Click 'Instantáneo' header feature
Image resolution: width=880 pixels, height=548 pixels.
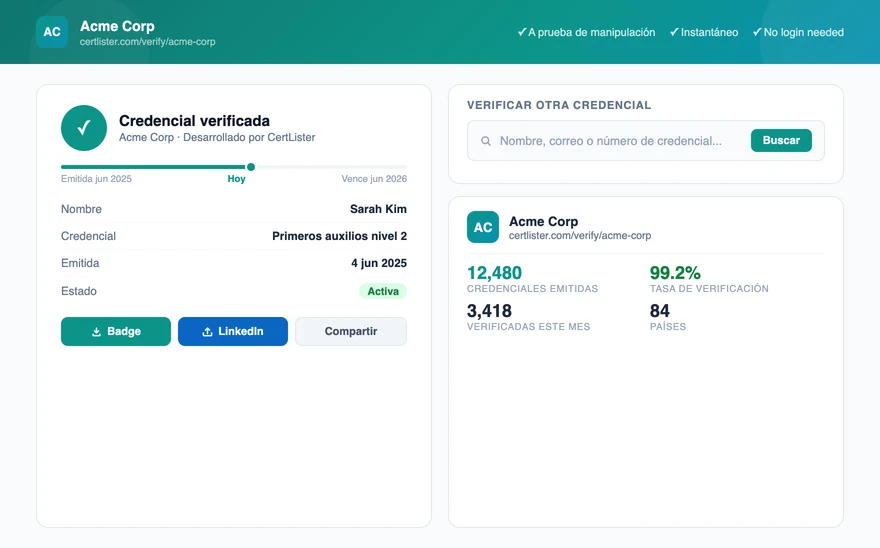[704, 32]
